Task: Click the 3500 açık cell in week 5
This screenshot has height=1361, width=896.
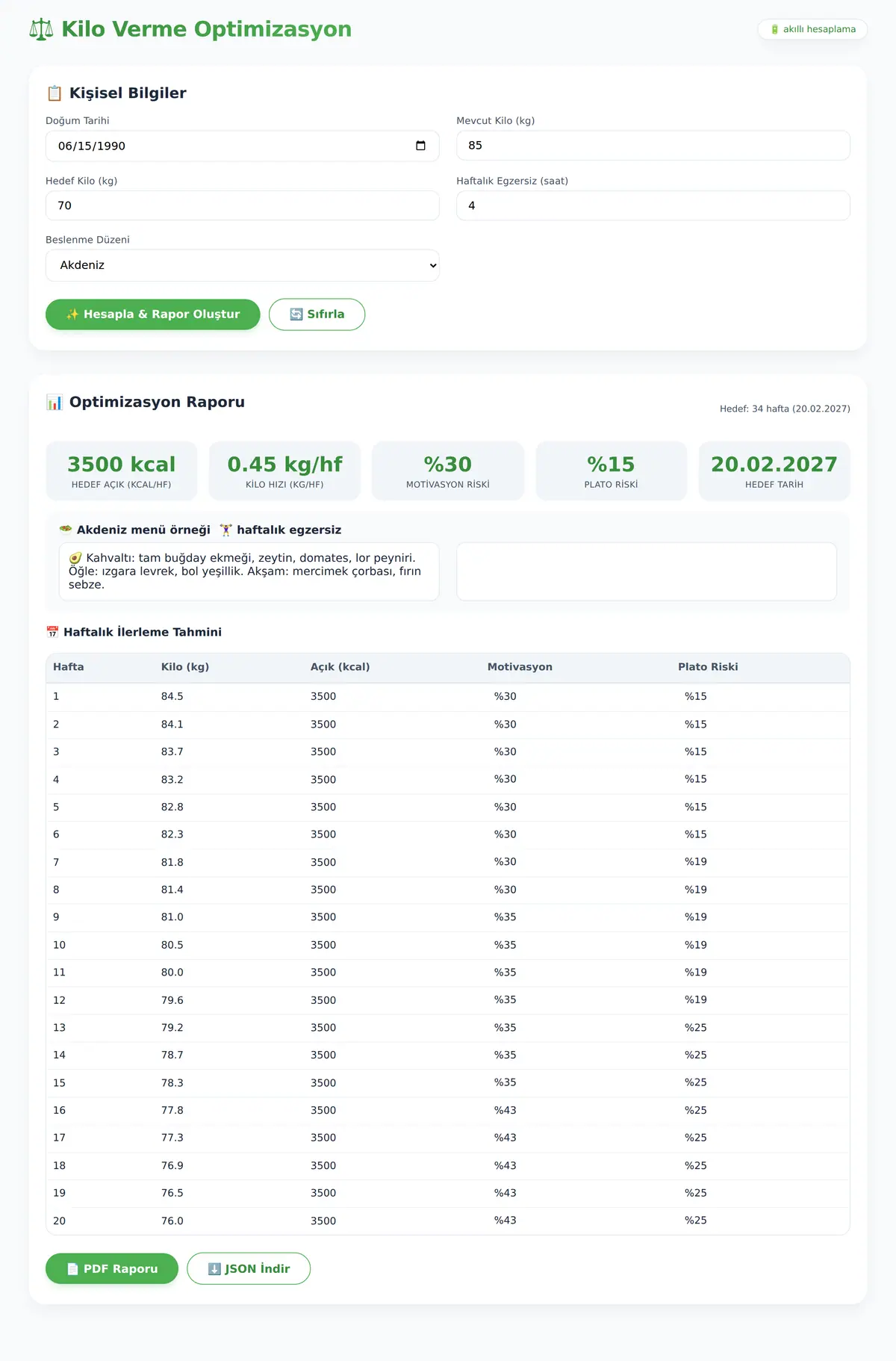Action: coord(323,807)
